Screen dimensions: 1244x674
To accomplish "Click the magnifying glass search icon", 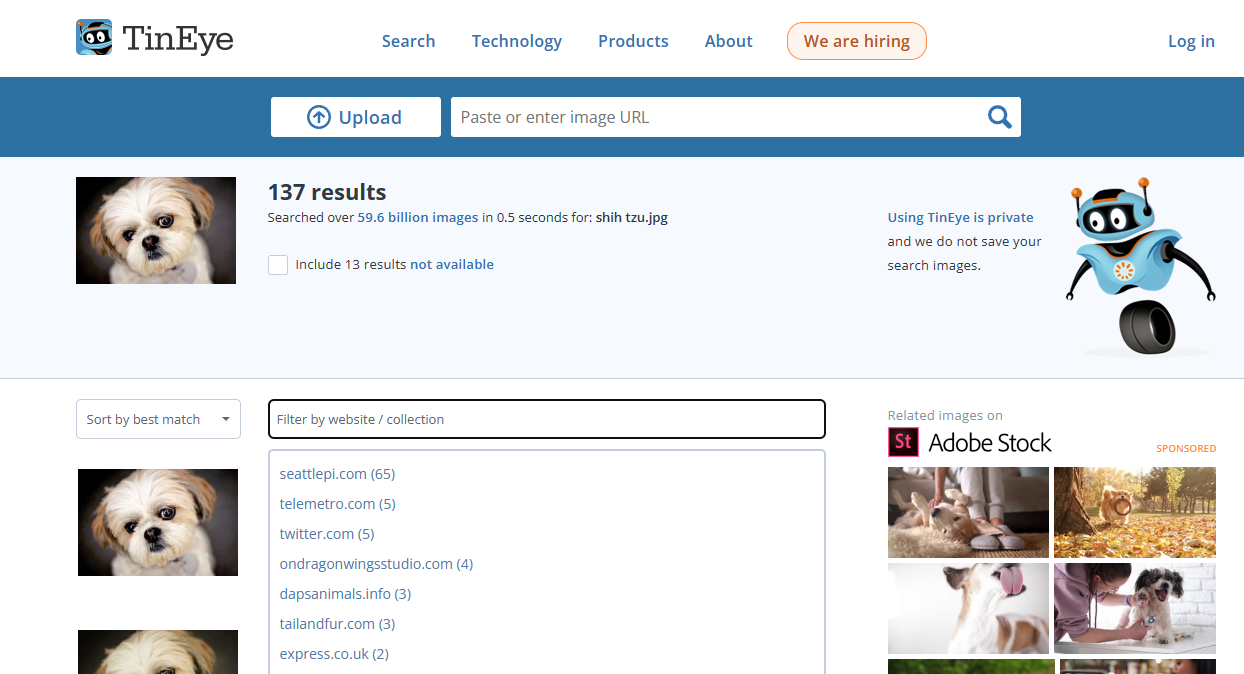I will (1000, 117).
